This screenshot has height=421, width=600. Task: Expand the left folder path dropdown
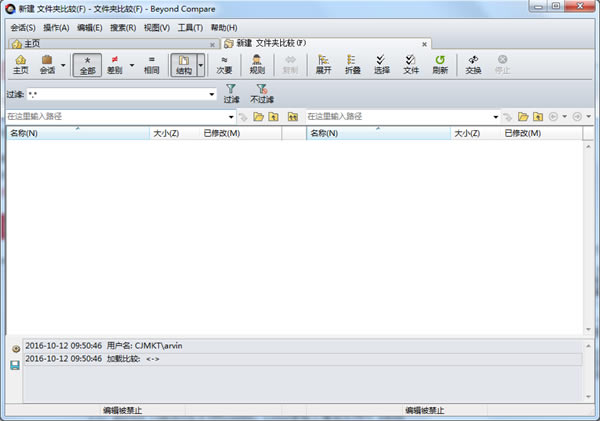point(231,117)
